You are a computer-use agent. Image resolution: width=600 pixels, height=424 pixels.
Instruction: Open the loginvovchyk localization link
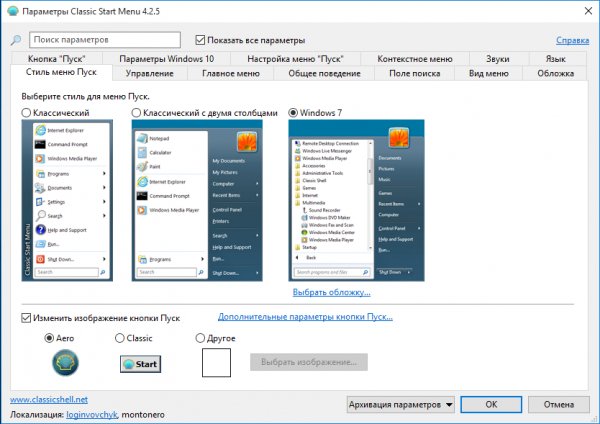(92, 414)
